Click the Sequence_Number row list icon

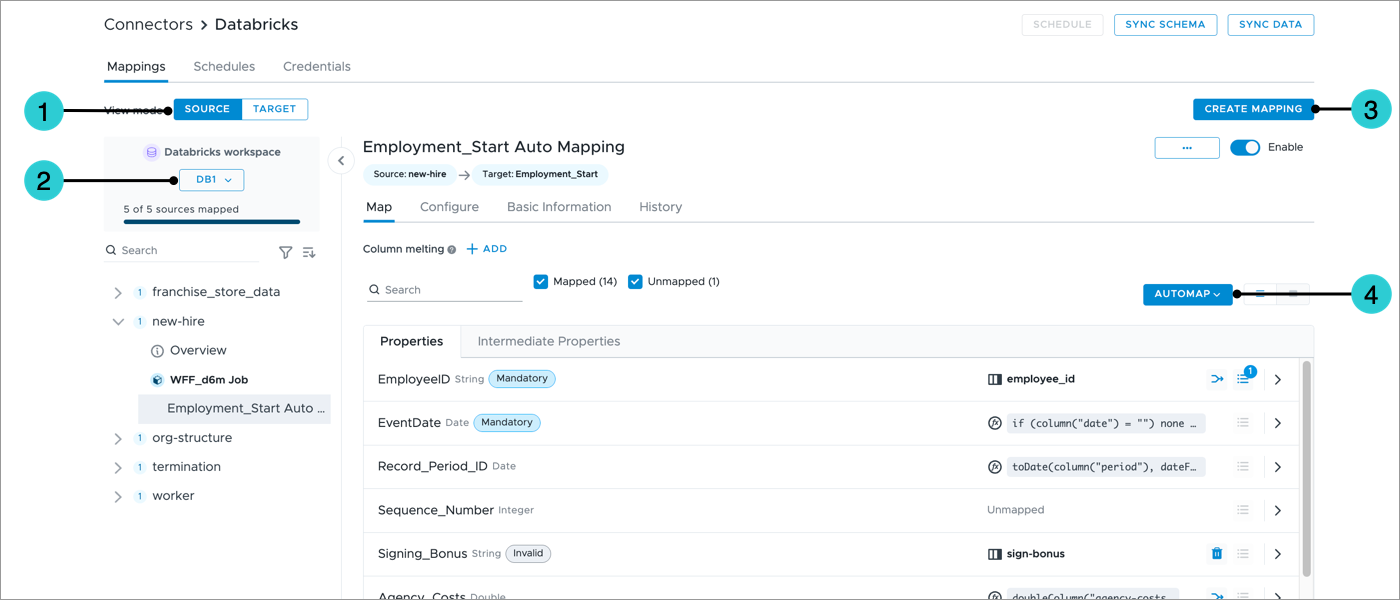(x=1243, y=510)
